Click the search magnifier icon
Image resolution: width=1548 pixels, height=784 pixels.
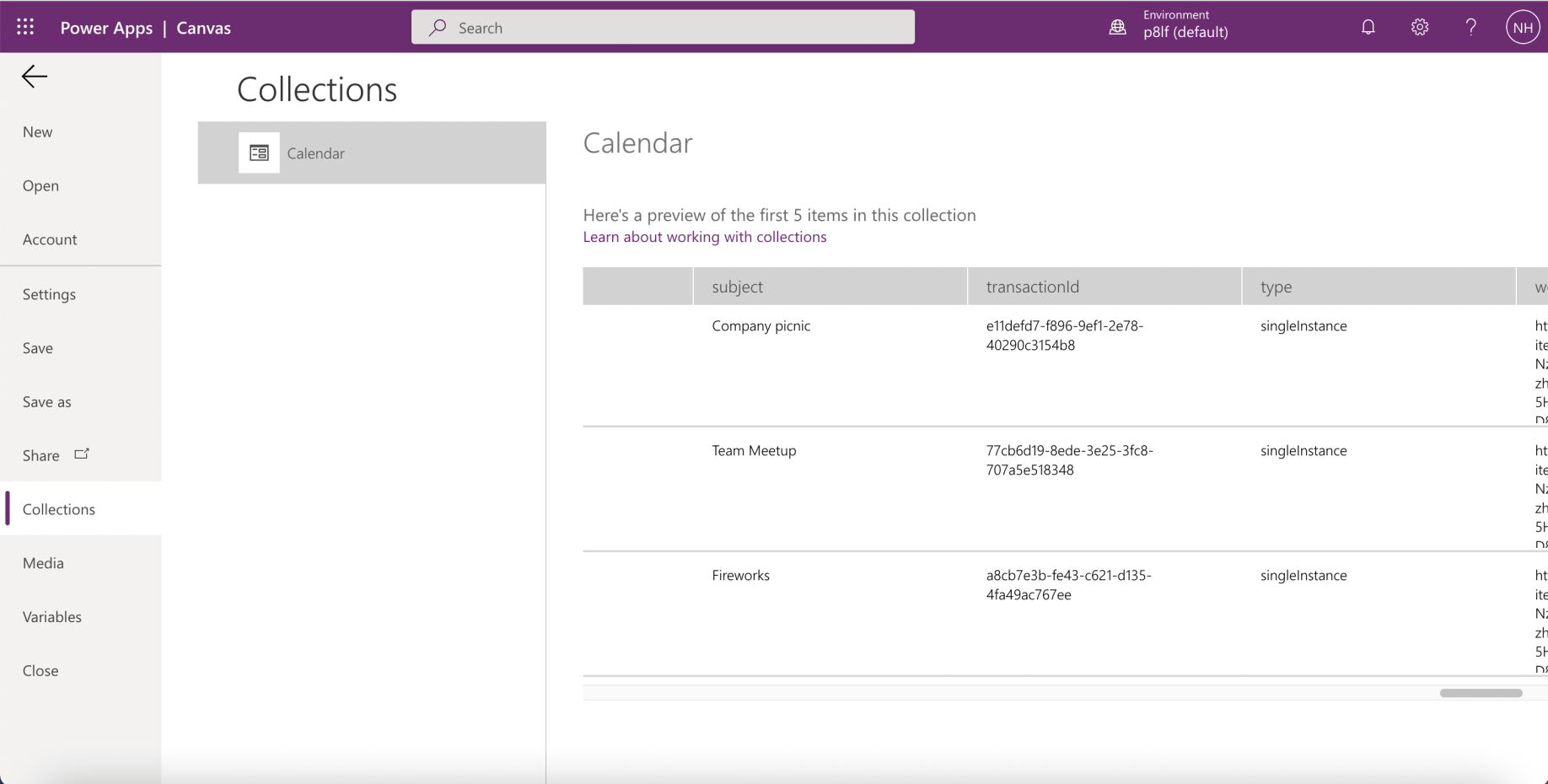tap(438, 28)
